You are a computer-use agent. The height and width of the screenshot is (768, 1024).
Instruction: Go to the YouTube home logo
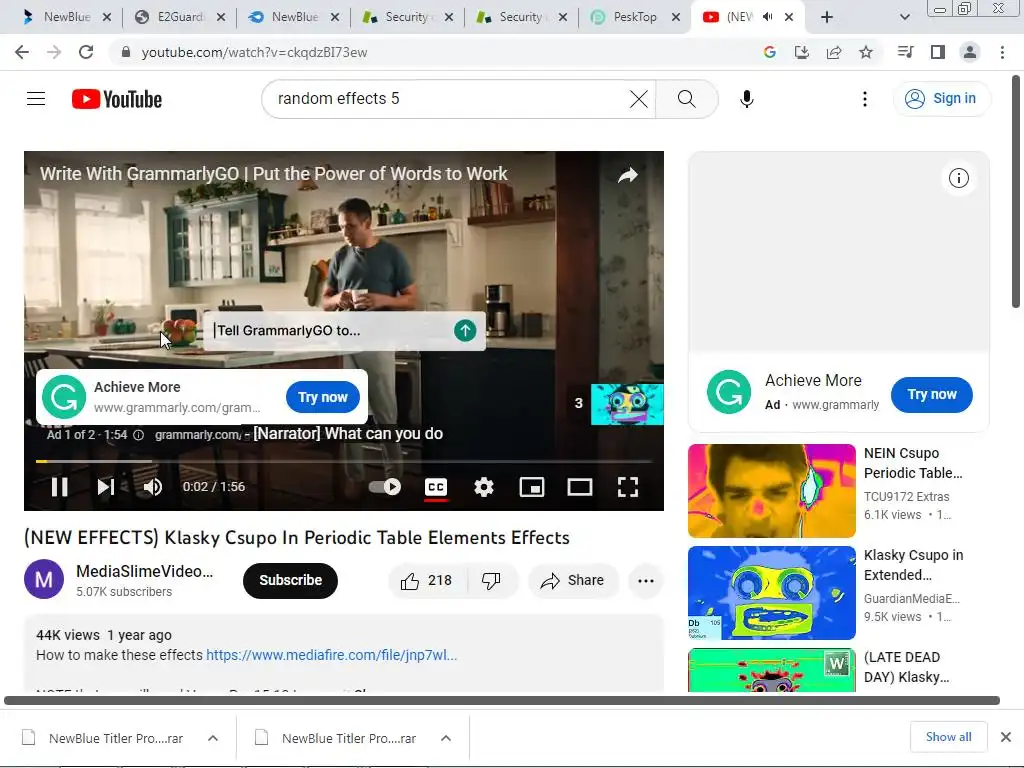coord(117,99)
